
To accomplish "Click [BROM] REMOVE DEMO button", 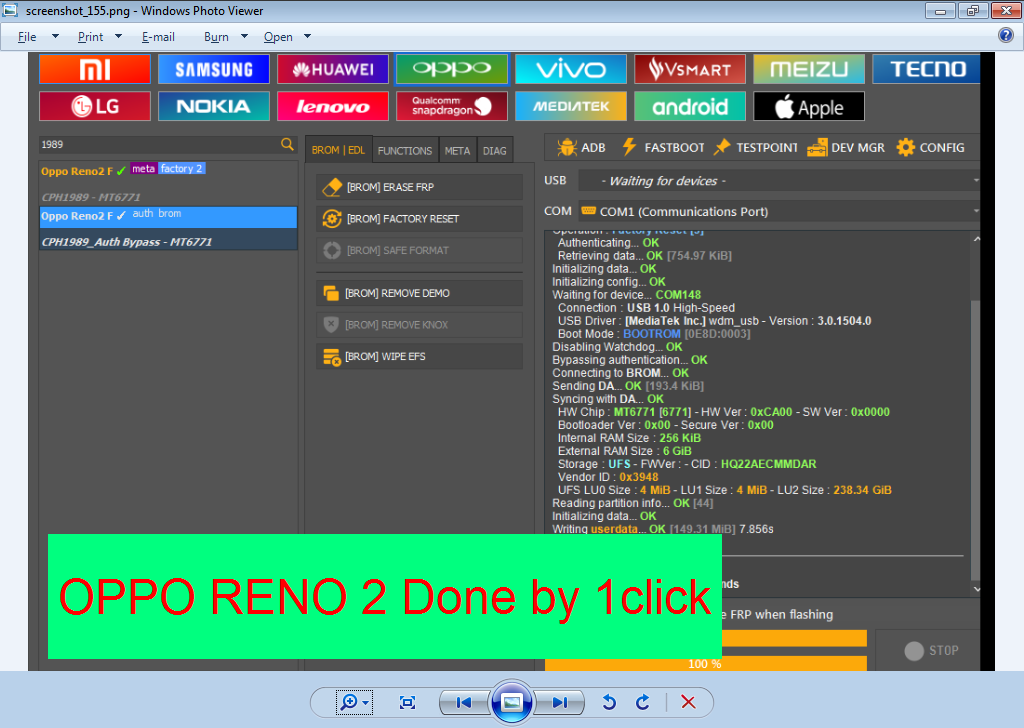I will tap(419, 293).
